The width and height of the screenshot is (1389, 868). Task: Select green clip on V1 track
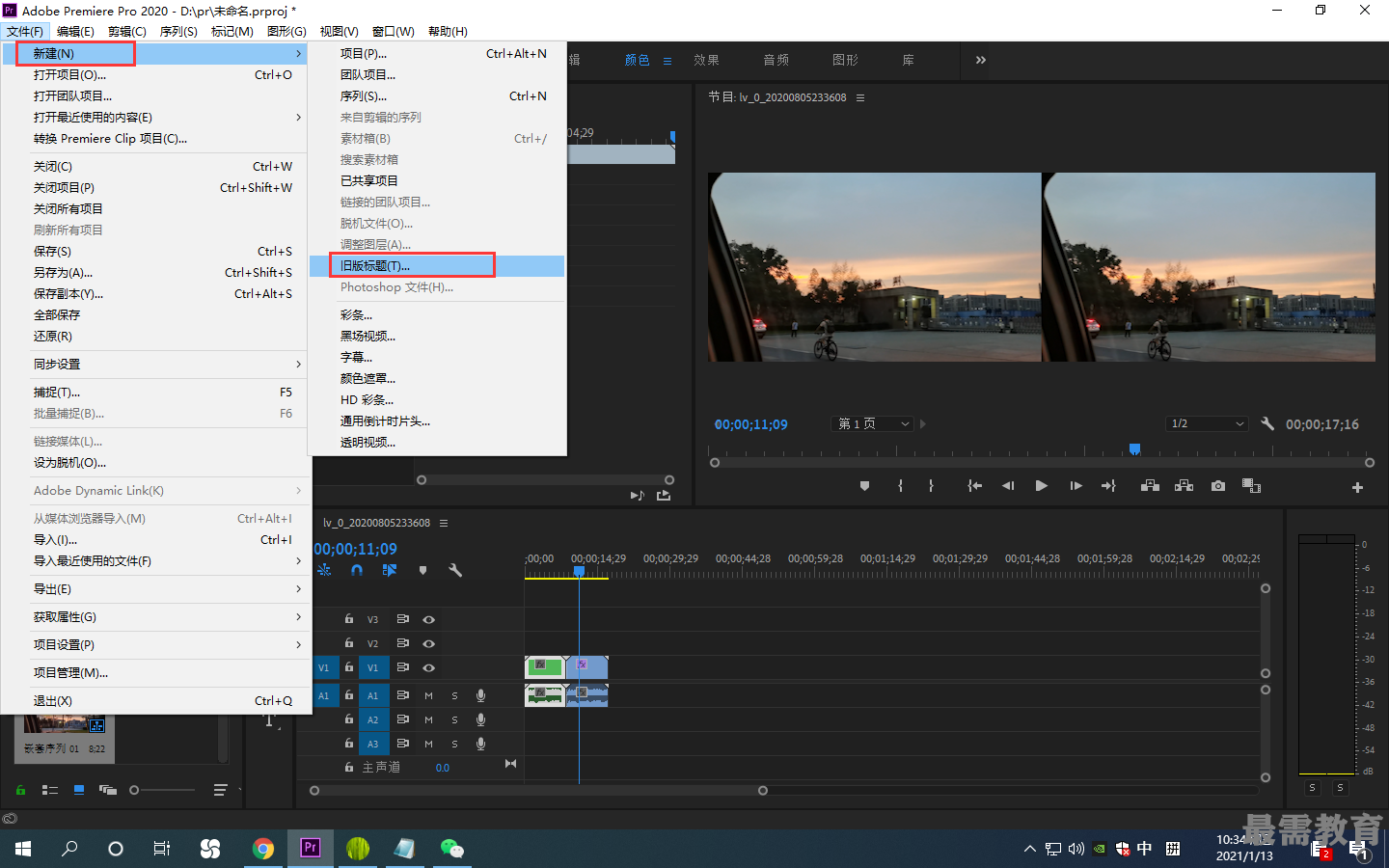coord(545,667)
